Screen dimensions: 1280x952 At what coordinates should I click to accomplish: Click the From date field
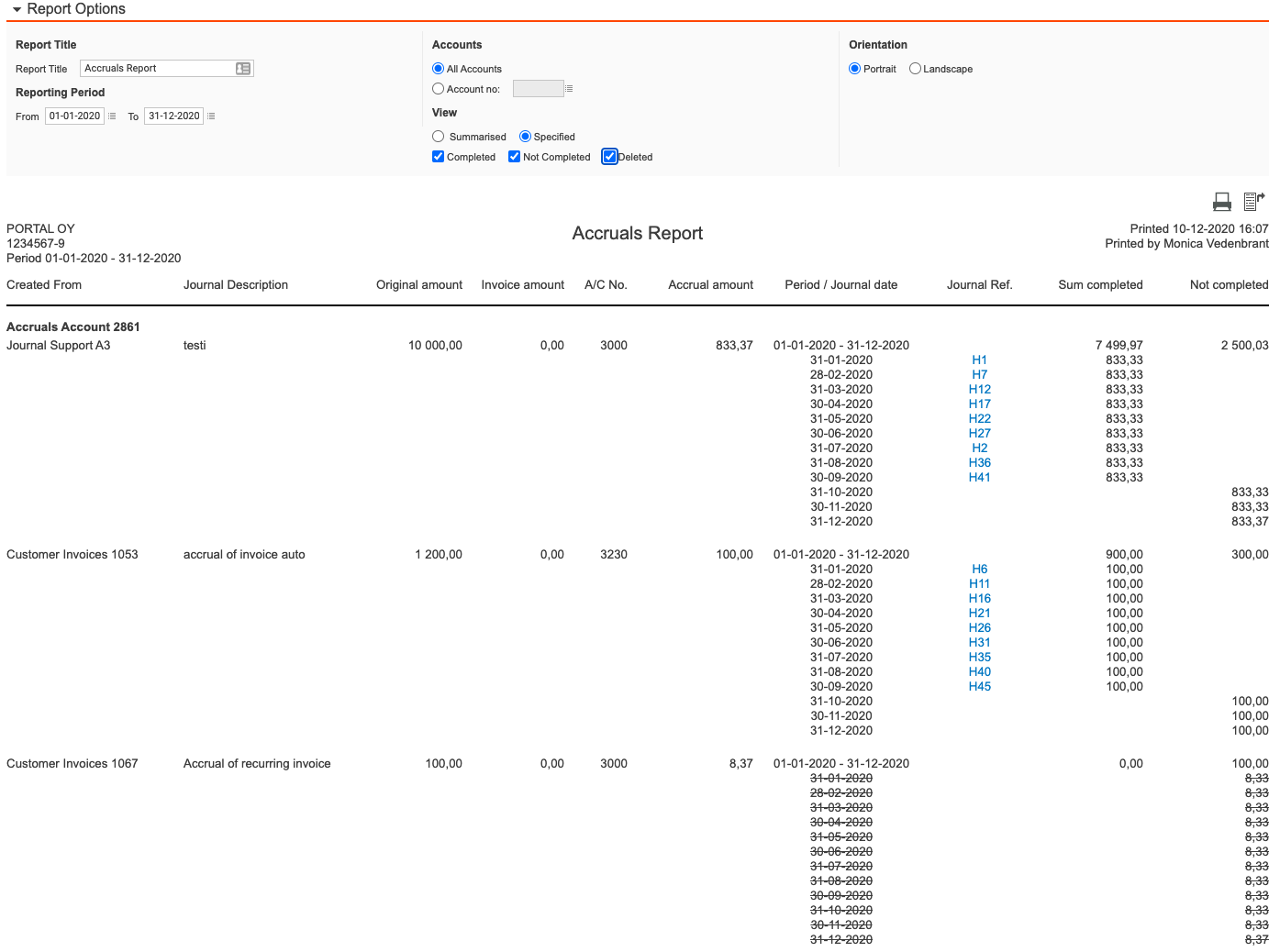(x=75, y=116)
